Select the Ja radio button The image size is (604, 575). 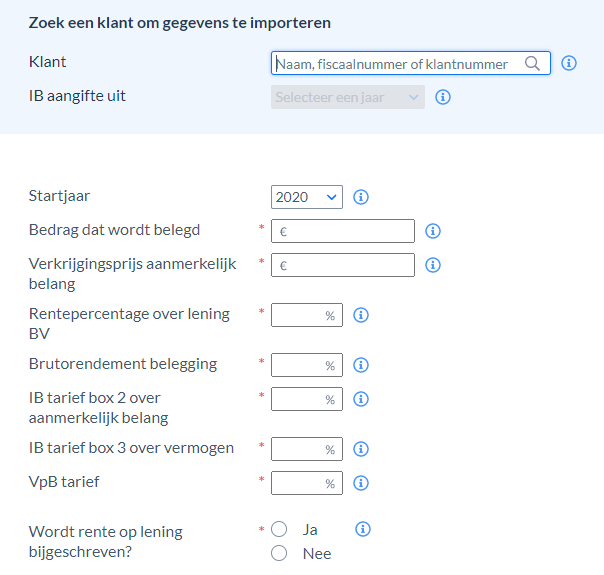(279, 529)
